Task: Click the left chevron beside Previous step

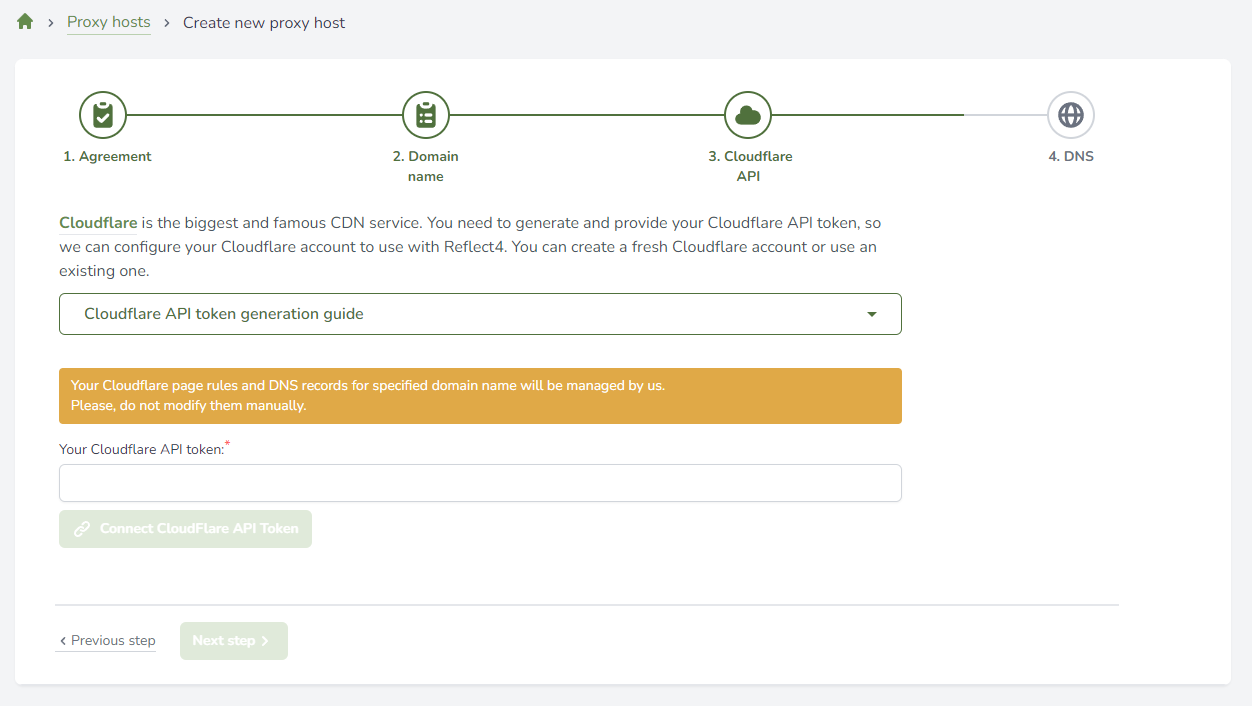Action: (x=63, y=641)
